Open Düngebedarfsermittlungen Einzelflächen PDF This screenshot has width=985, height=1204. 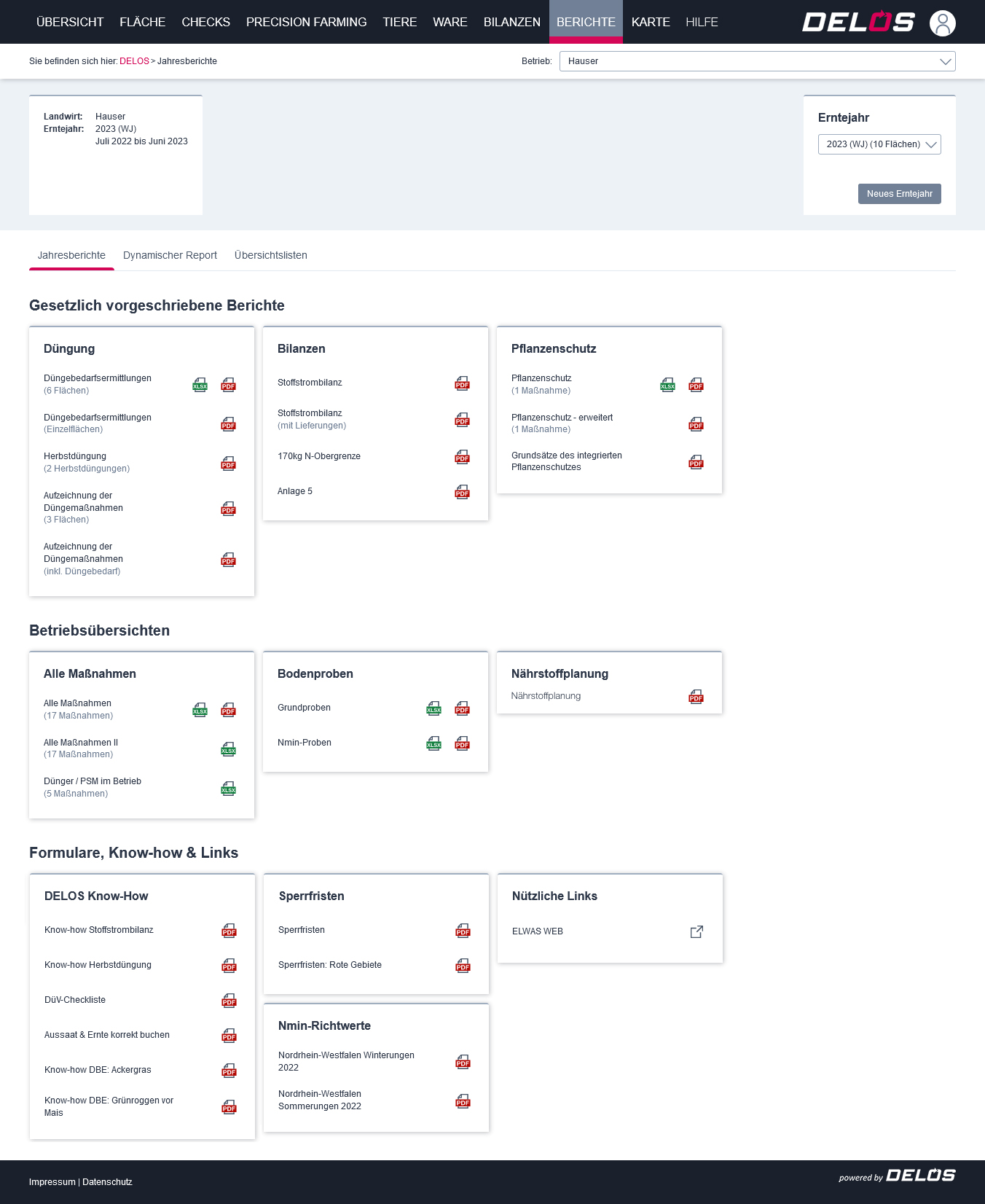coord(229,424)
